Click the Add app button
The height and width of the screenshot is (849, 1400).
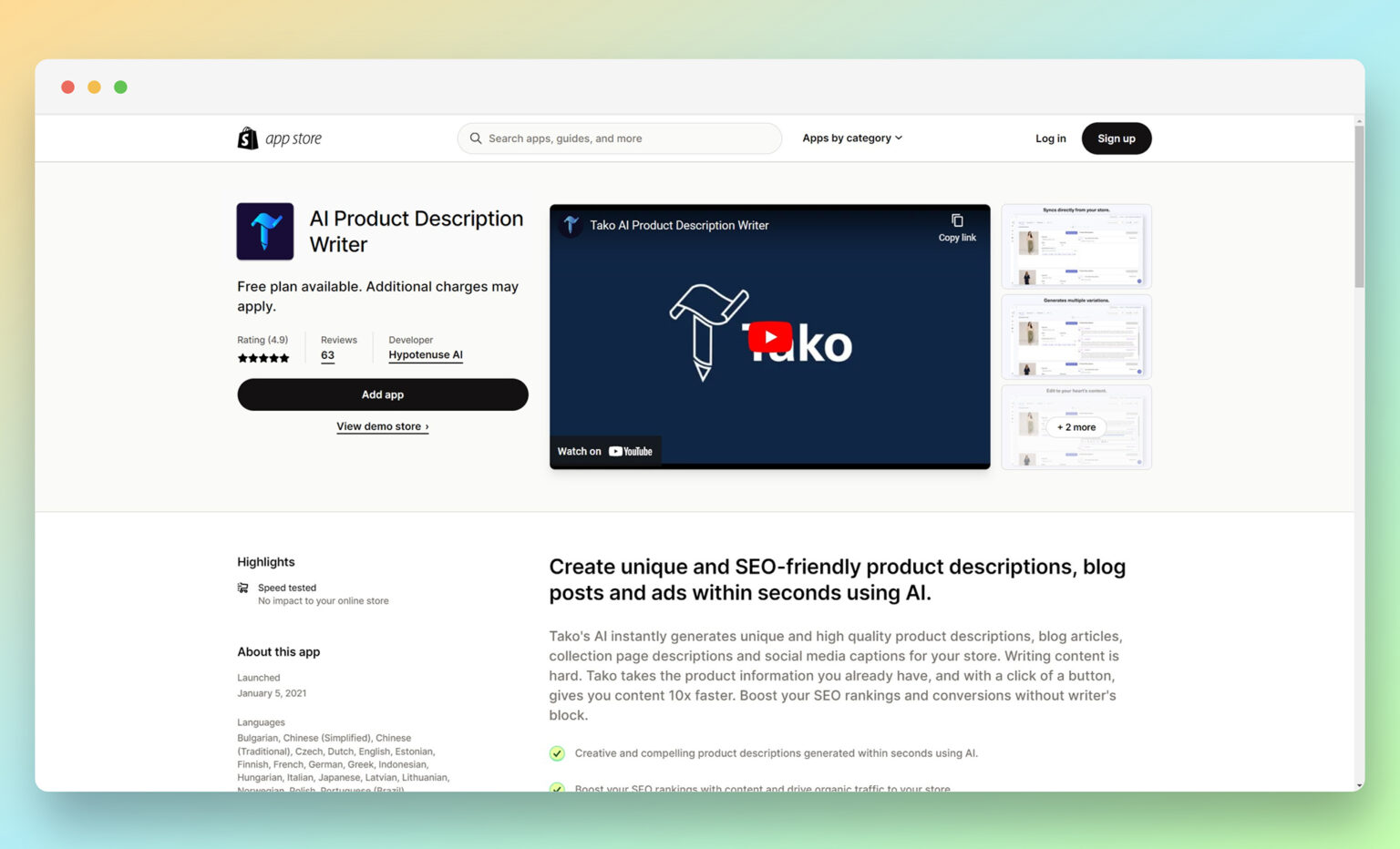click(x=382, y=394)
